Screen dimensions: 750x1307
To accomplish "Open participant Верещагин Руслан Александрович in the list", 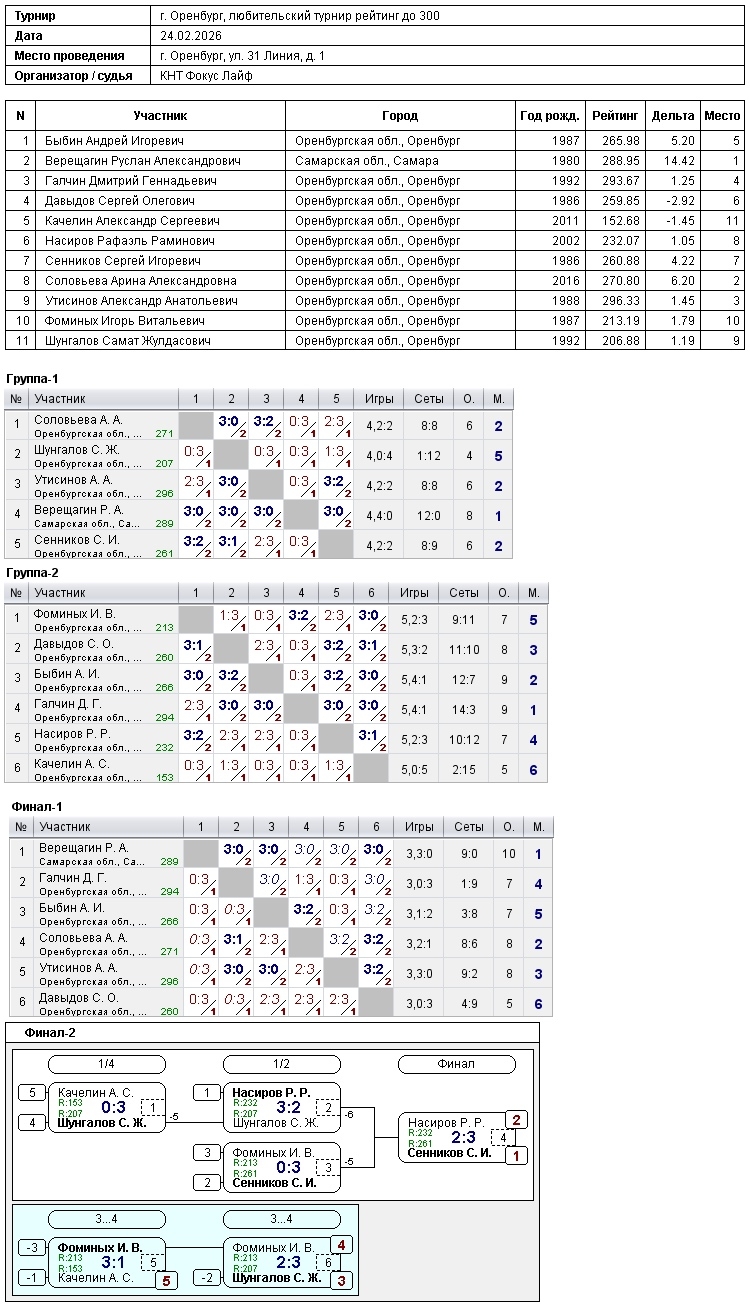I will (143, 161).
